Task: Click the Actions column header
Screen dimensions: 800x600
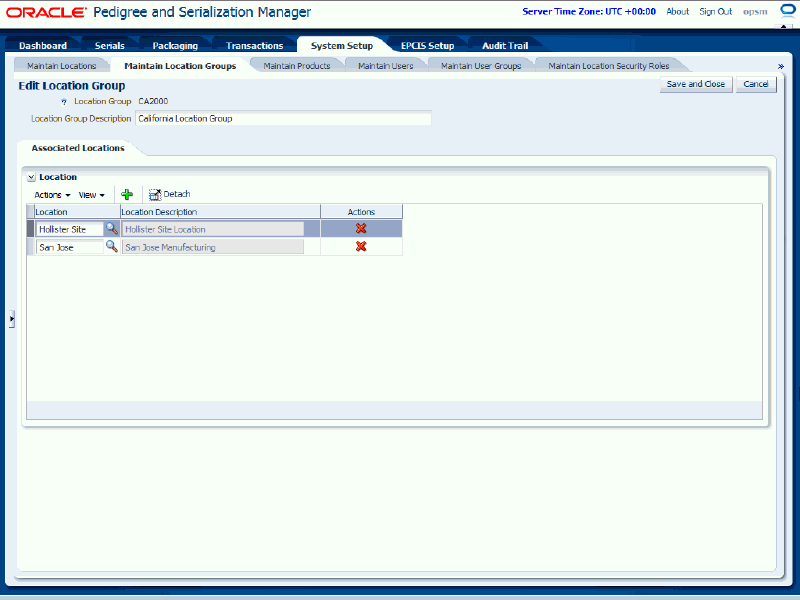Action: [x=361, y=212]
